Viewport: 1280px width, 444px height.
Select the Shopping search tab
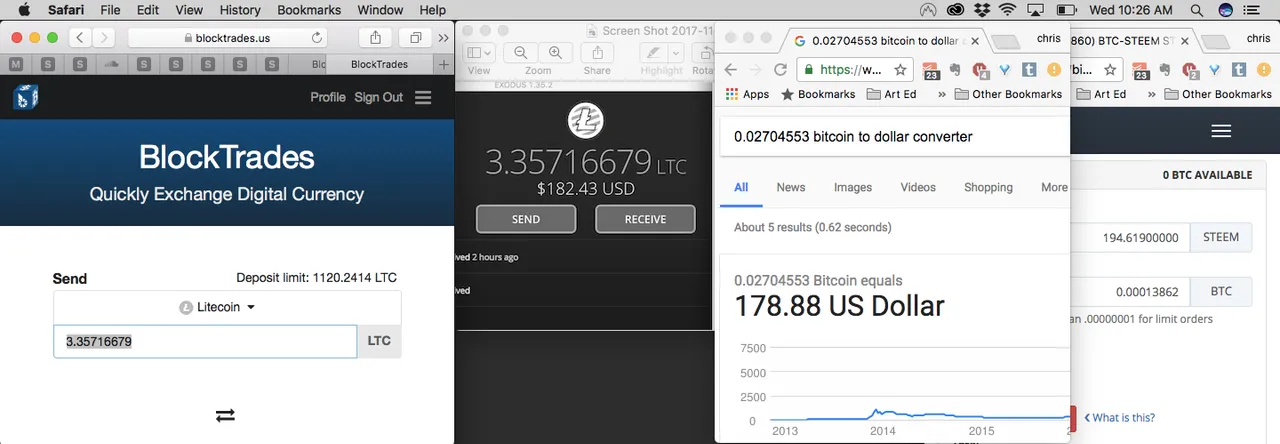click(x=988, y=187)
